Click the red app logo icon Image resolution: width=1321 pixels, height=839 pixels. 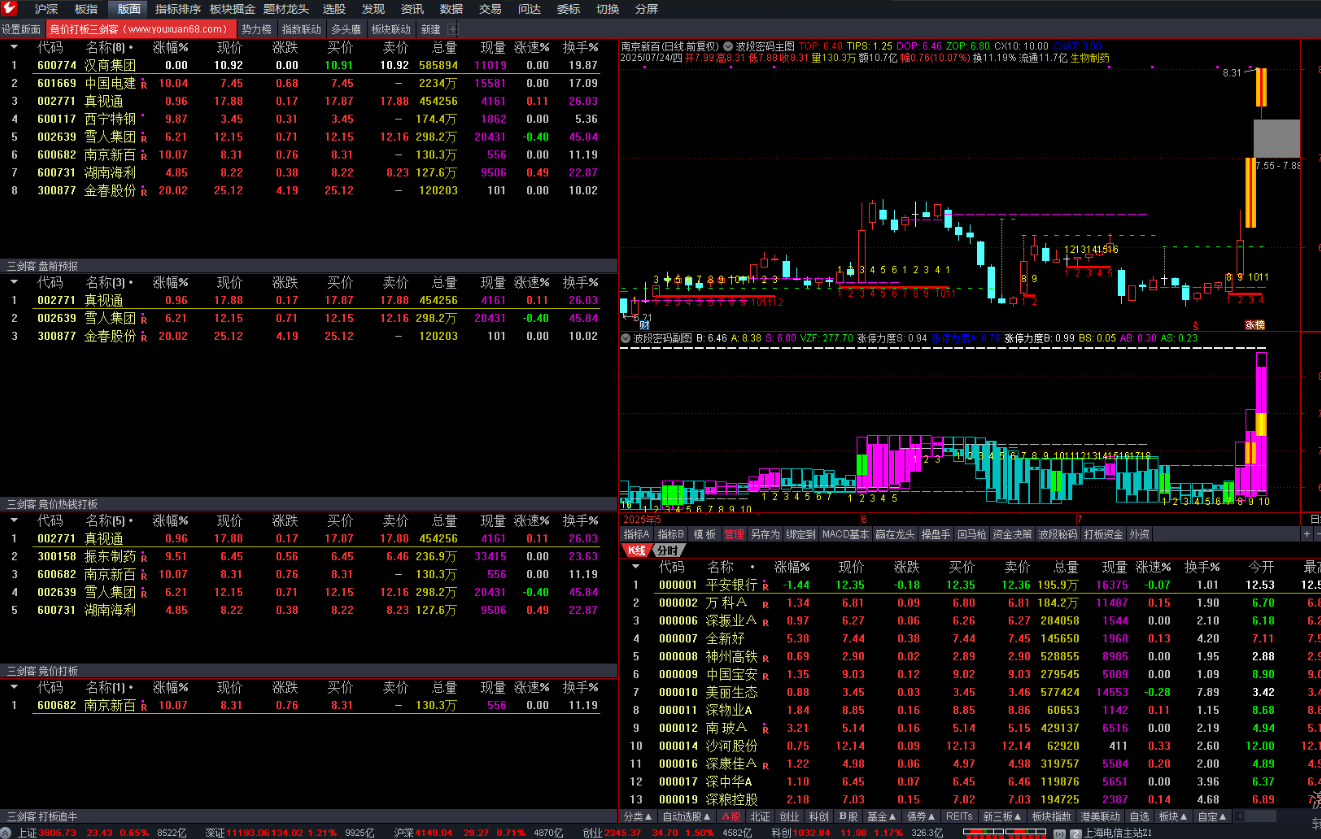(x=10, y=9)
